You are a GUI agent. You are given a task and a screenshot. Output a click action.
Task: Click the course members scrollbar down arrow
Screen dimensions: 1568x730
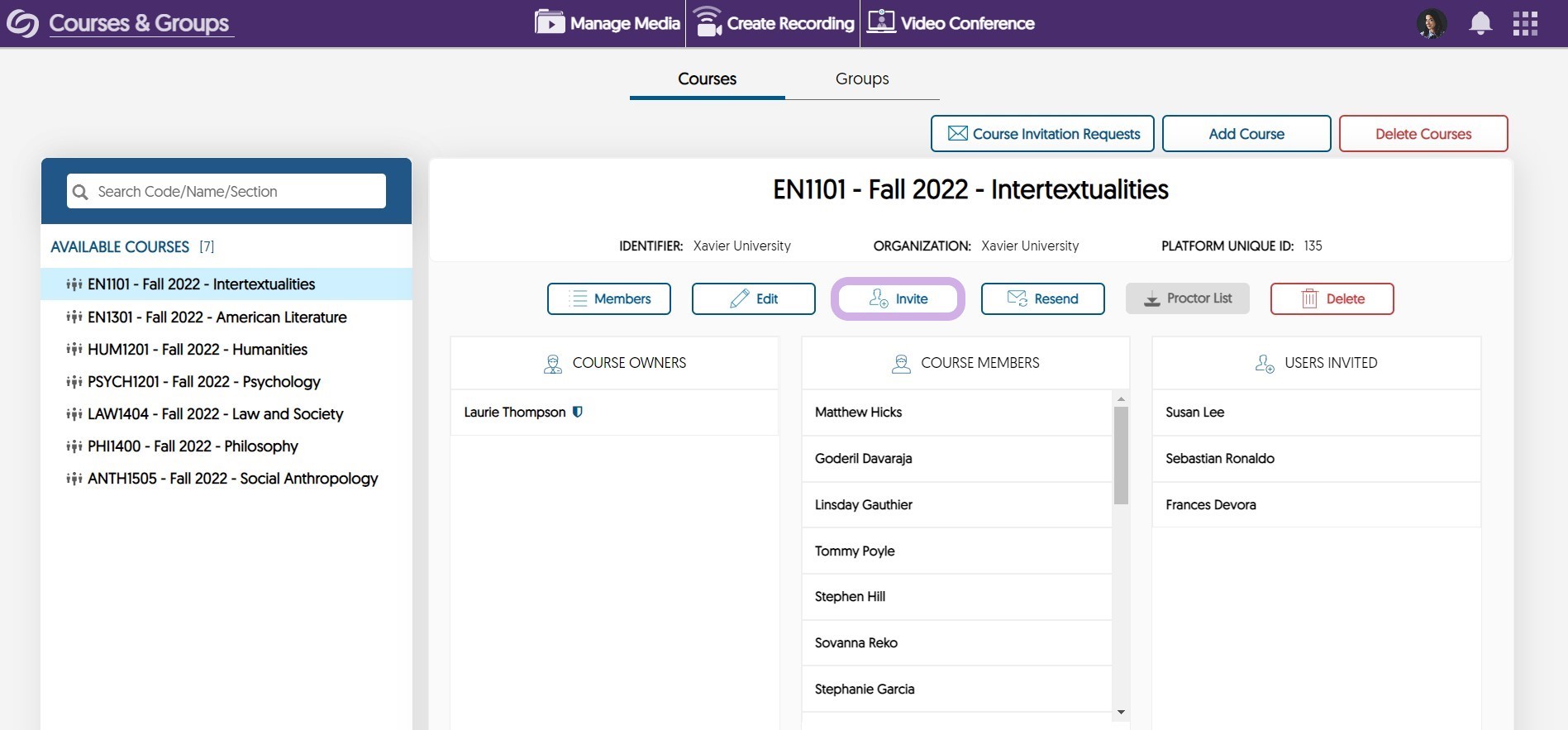tap(1121, 712)
